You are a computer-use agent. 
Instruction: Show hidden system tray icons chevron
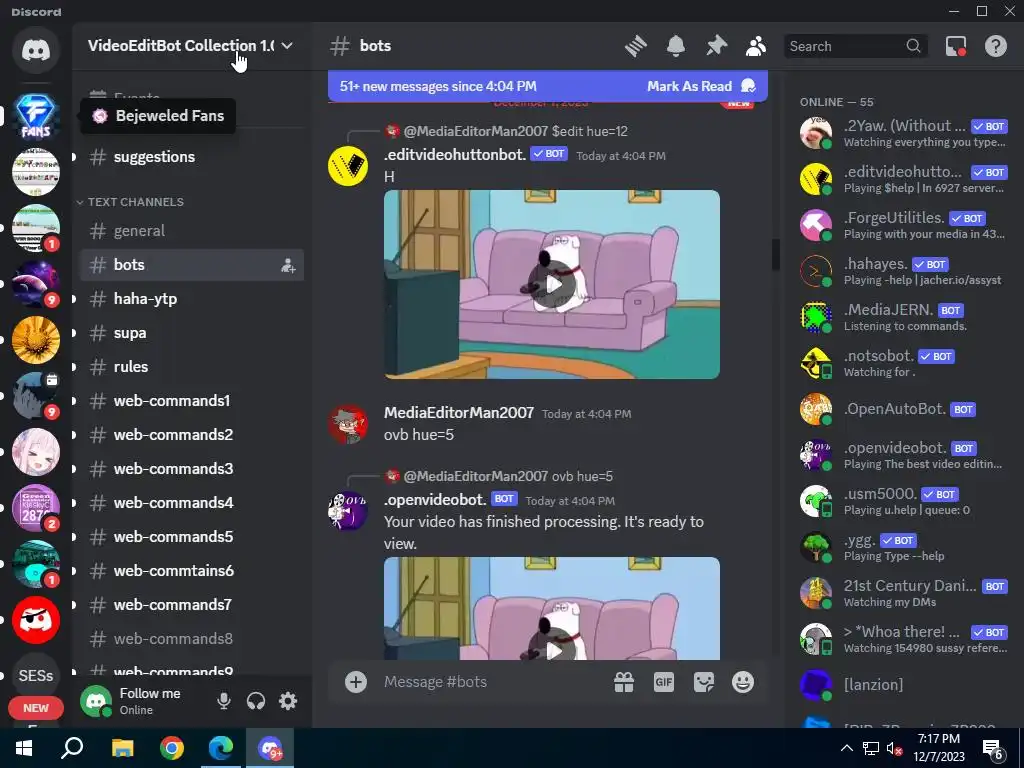(846, 748)
